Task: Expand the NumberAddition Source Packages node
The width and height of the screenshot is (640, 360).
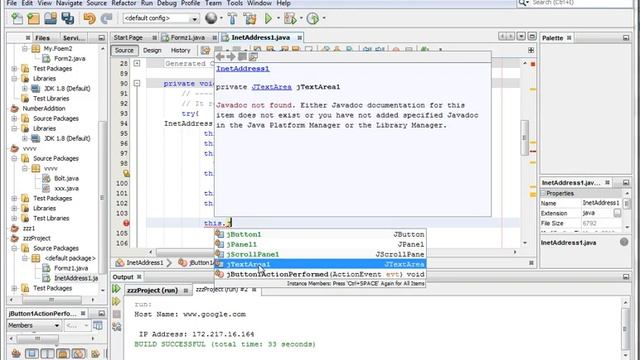Action: click(x=15, y=118)
